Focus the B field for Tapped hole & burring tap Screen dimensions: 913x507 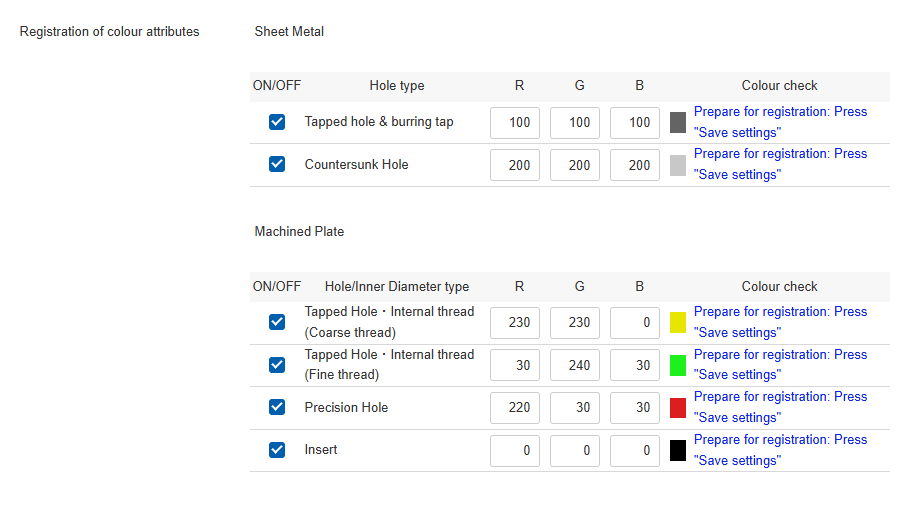[635, 123]
